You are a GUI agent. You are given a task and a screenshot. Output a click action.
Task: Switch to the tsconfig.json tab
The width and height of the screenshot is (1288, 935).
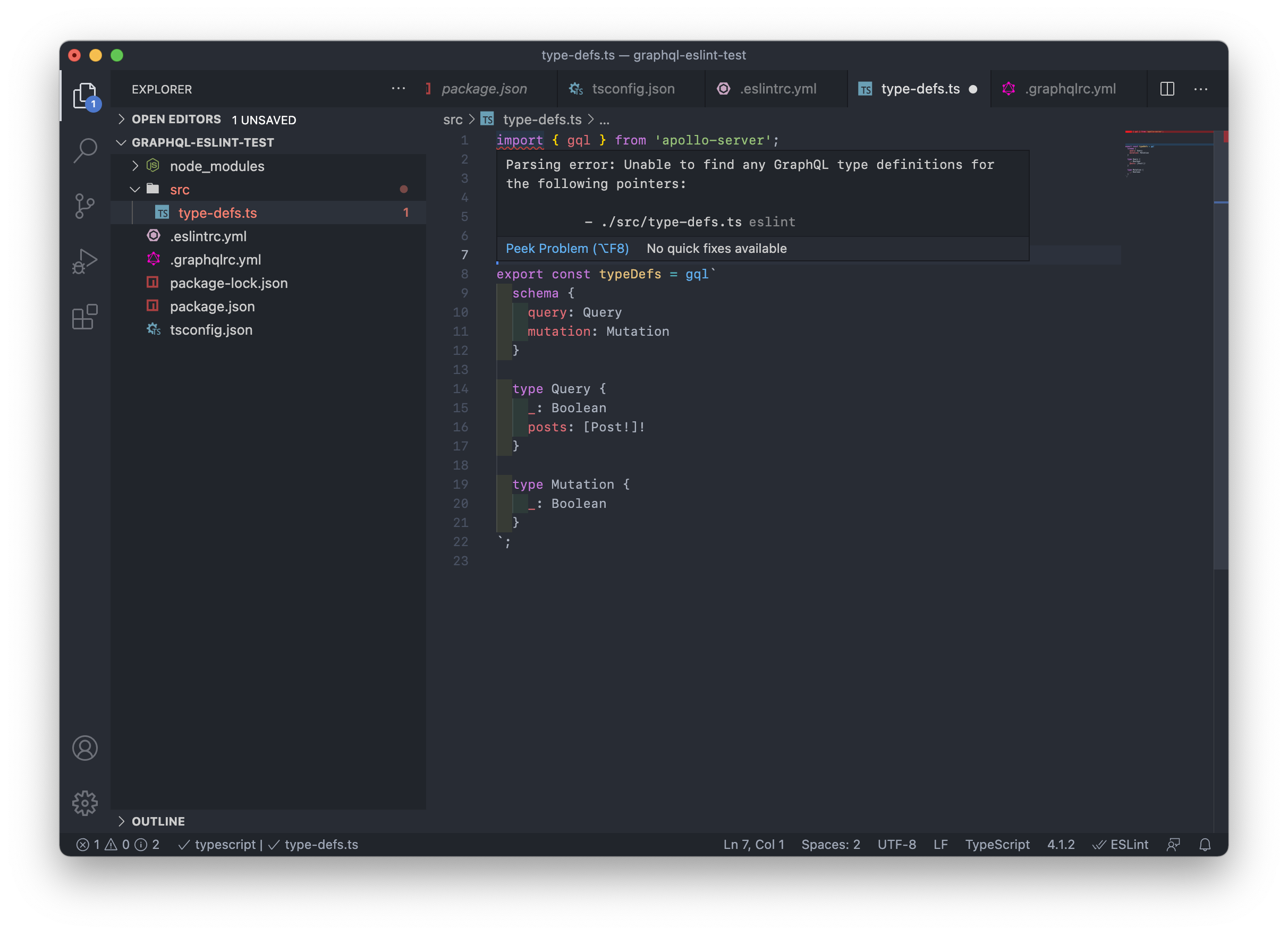point(632,89)
